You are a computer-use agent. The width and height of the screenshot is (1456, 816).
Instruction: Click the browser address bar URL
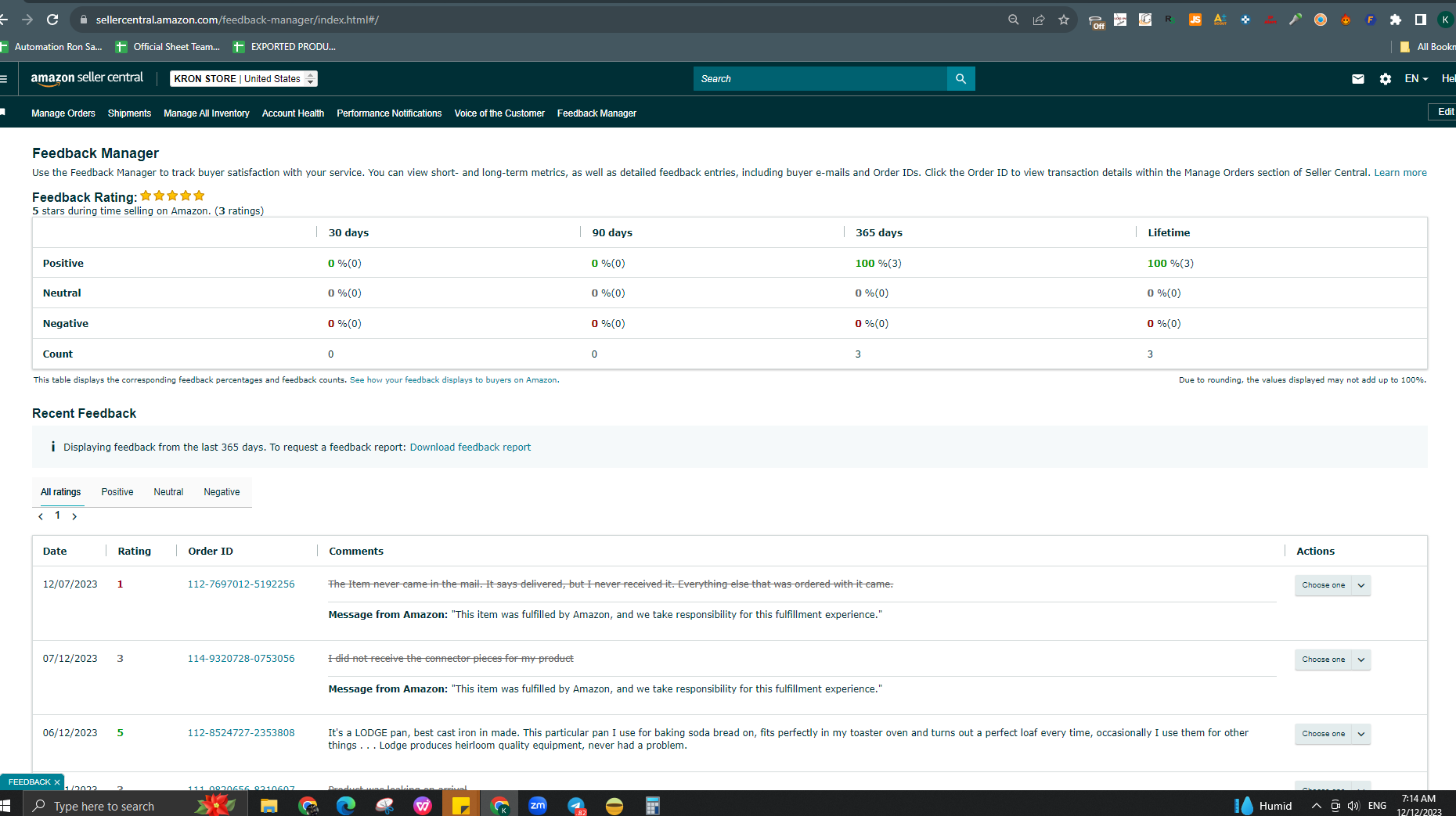(x=237, y=20)
